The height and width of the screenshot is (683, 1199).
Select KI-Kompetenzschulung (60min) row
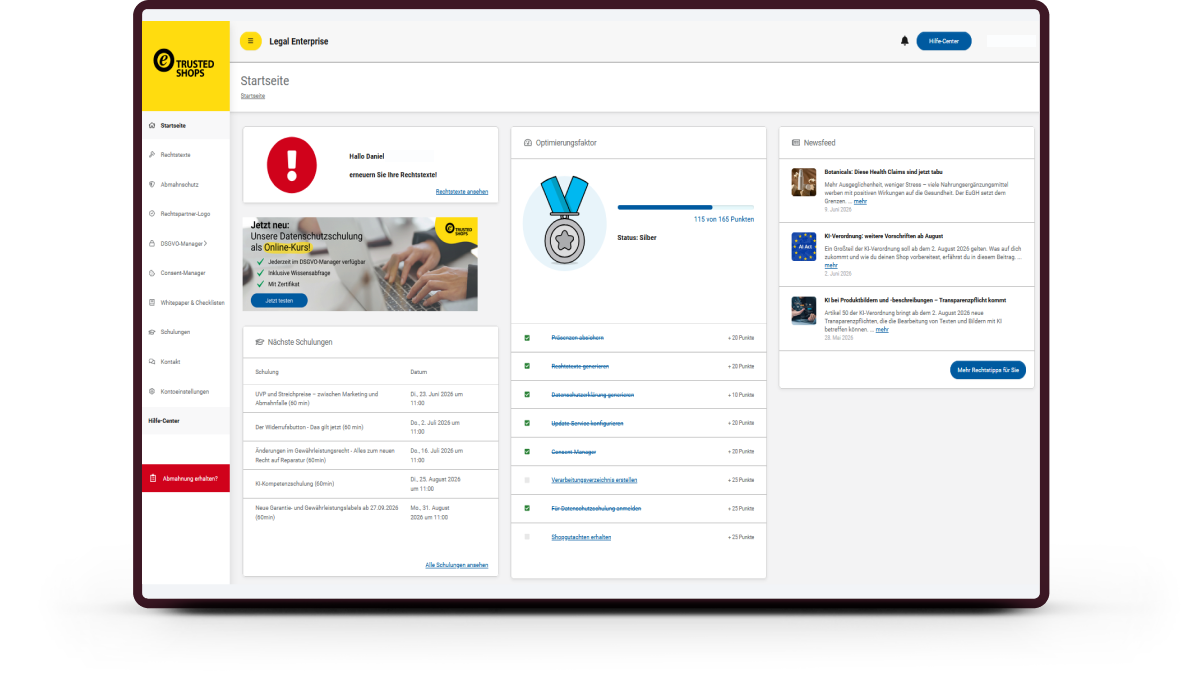coord(370,483)
